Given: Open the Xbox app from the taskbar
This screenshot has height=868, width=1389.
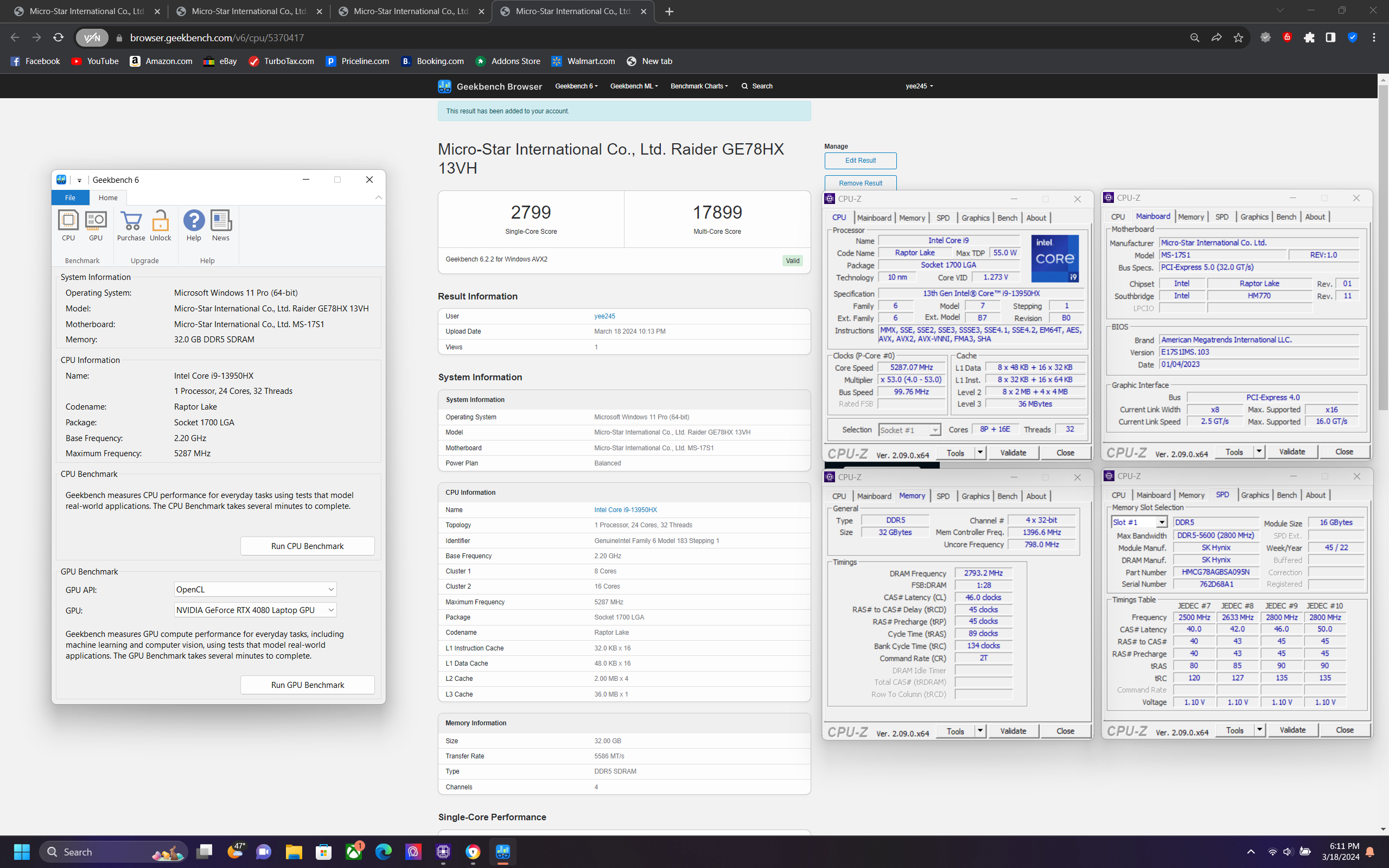Looking at the screenshot, I should tap(354, 852).
